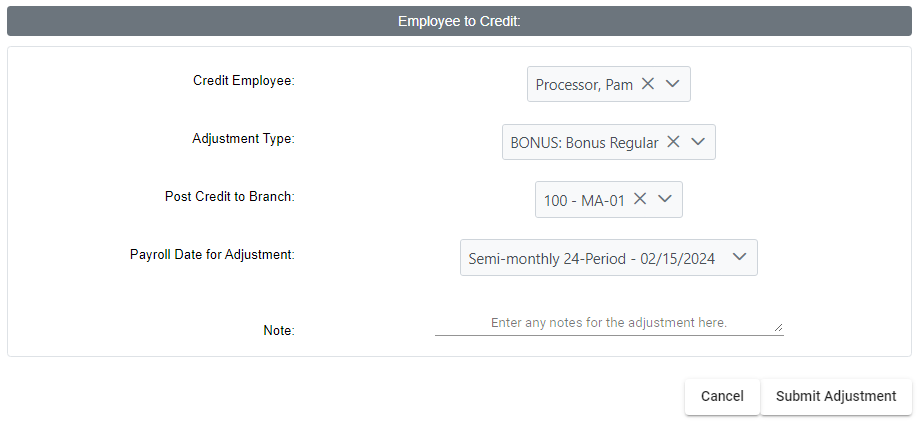Viewport: 919px width, 426px height.
Task: Click the Post Credit to Branch label
Action: coord(230,196)
